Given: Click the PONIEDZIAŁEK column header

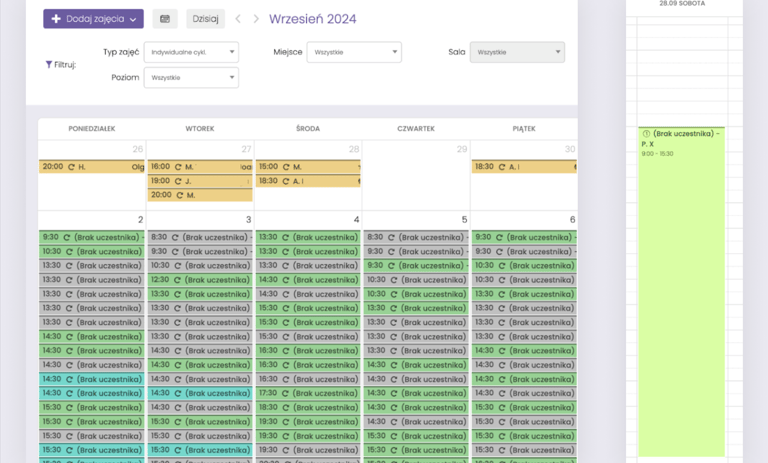Looking at the screenshot, I should point(92,129).
